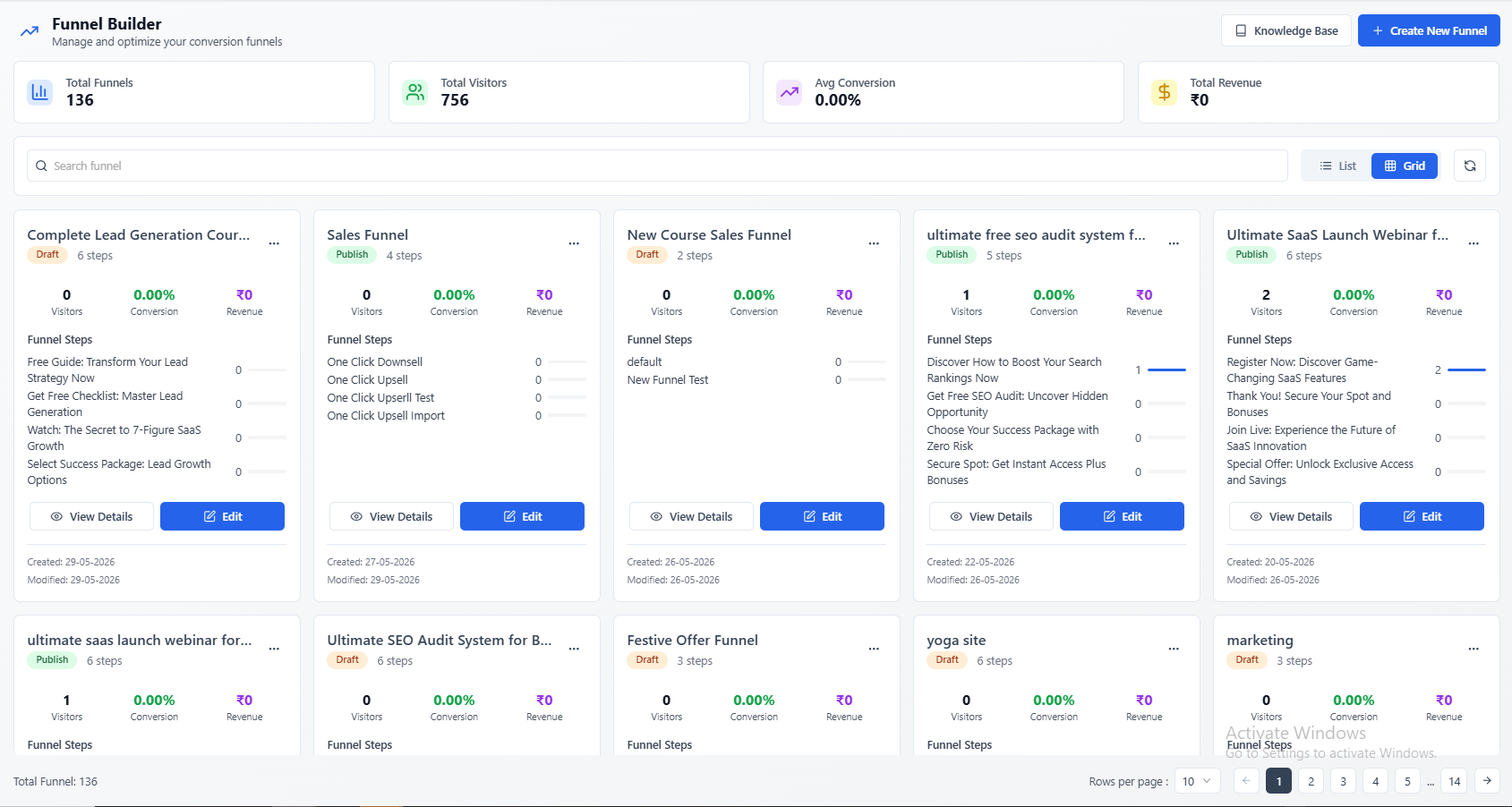Go to page 14
The height and width of the screenshot is (807, 1512).
(1455, 781)
